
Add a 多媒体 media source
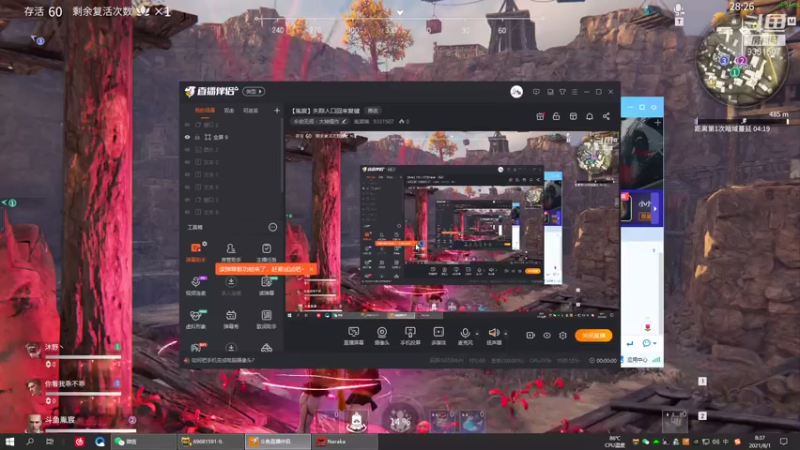coord(438,336)
